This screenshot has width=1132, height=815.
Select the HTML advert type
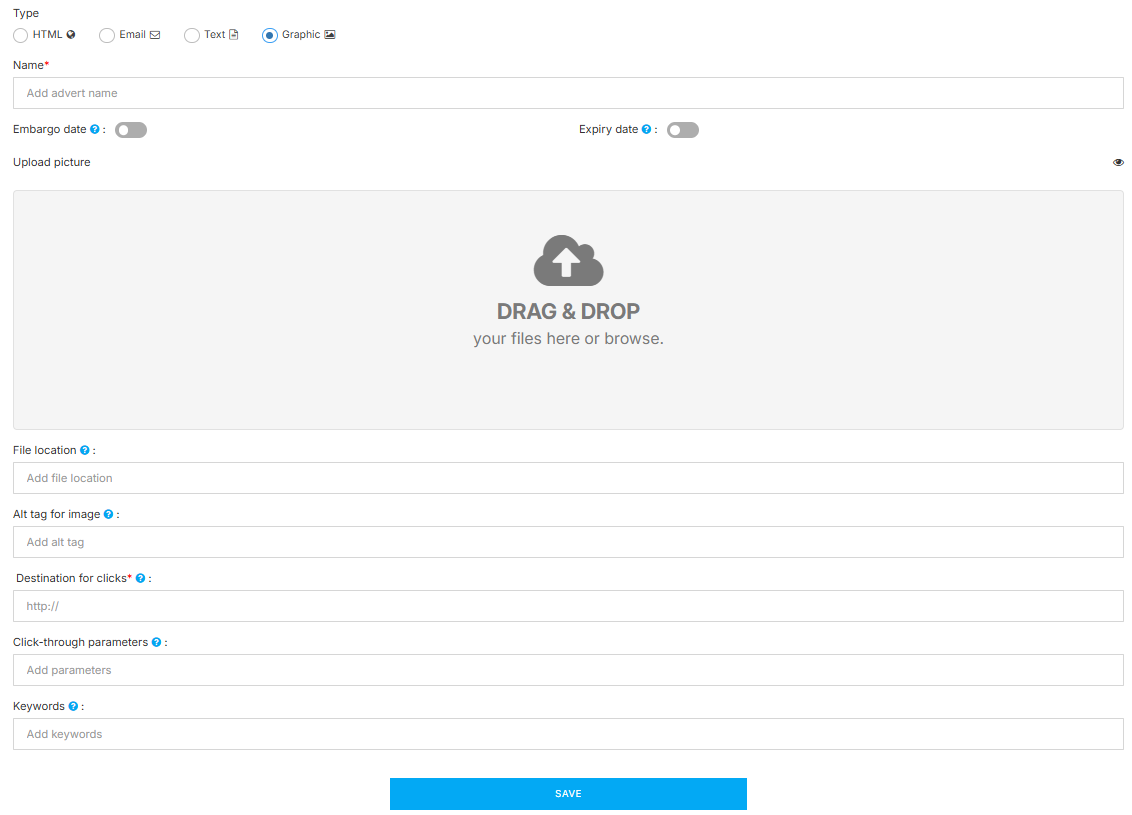coord(21,35)
